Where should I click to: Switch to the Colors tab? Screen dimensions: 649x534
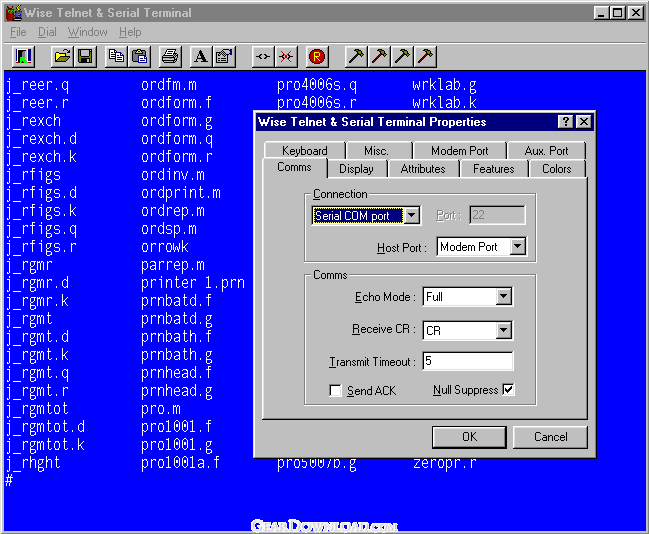[556, 169]
